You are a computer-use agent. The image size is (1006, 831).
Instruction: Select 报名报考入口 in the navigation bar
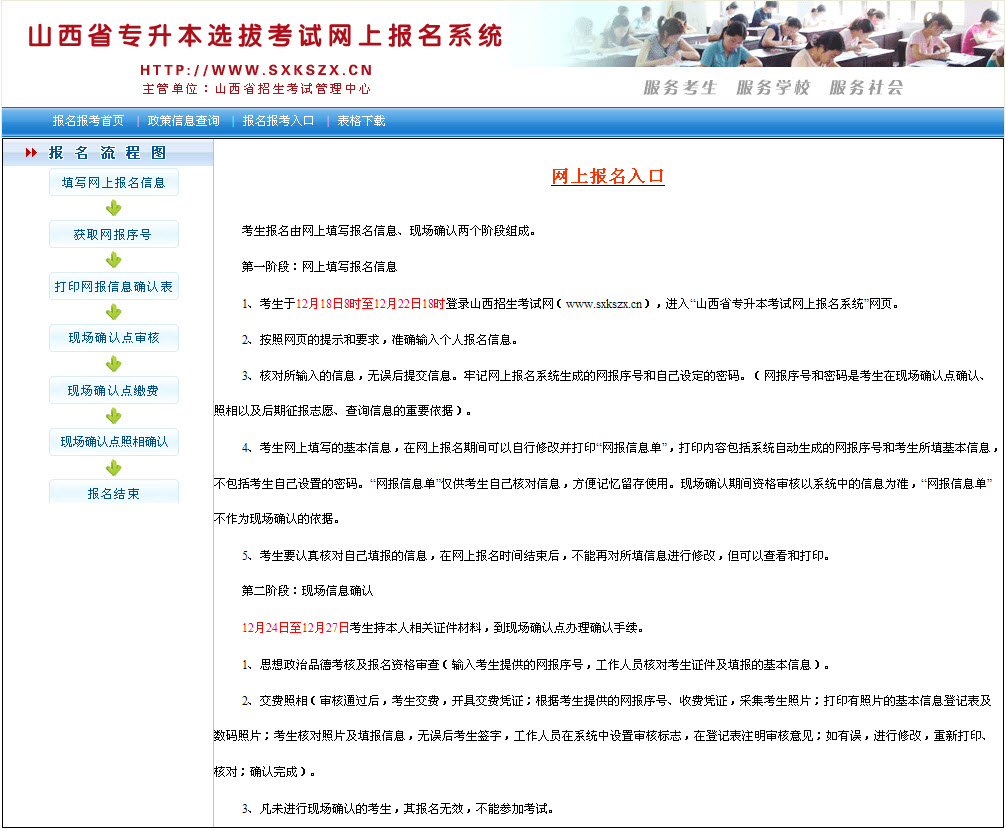[278, 121]
